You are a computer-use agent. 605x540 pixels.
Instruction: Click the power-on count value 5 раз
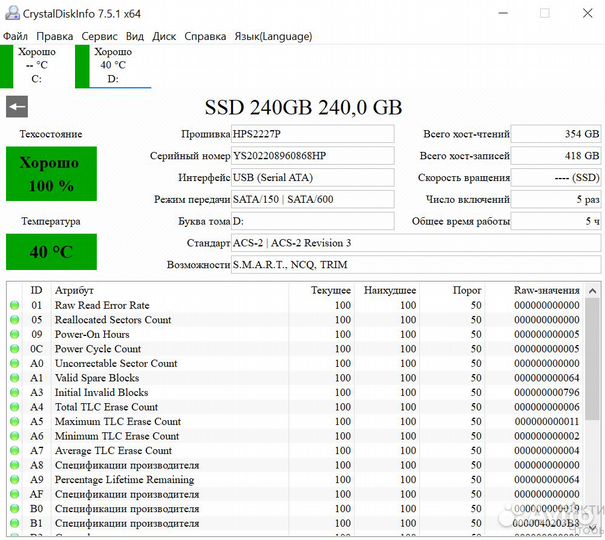pyautogui.click(x=556, y=199)
